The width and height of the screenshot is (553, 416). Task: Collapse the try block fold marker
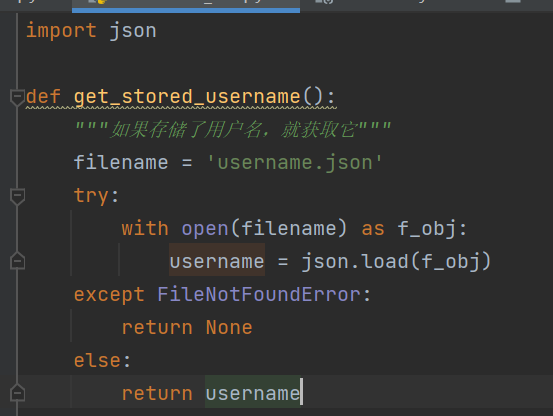tap(17, 196)
